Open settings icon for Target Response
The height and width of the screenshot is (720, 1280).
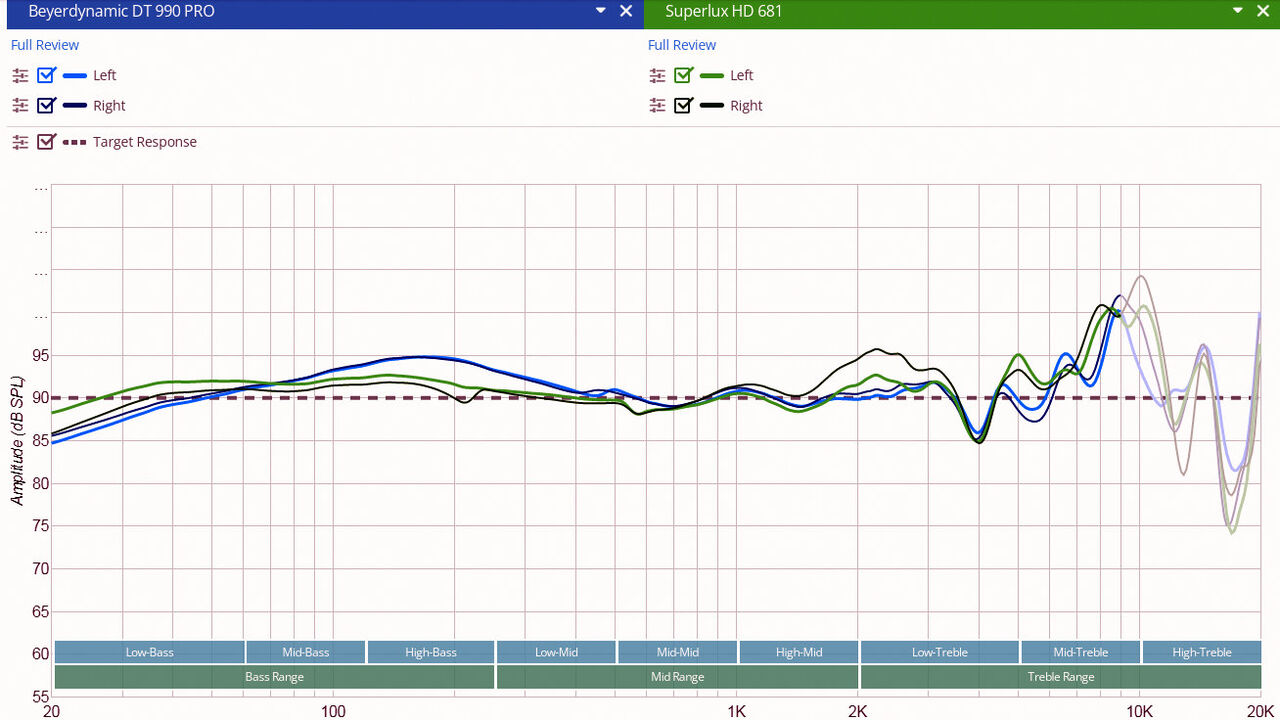(x=20, y=142)
